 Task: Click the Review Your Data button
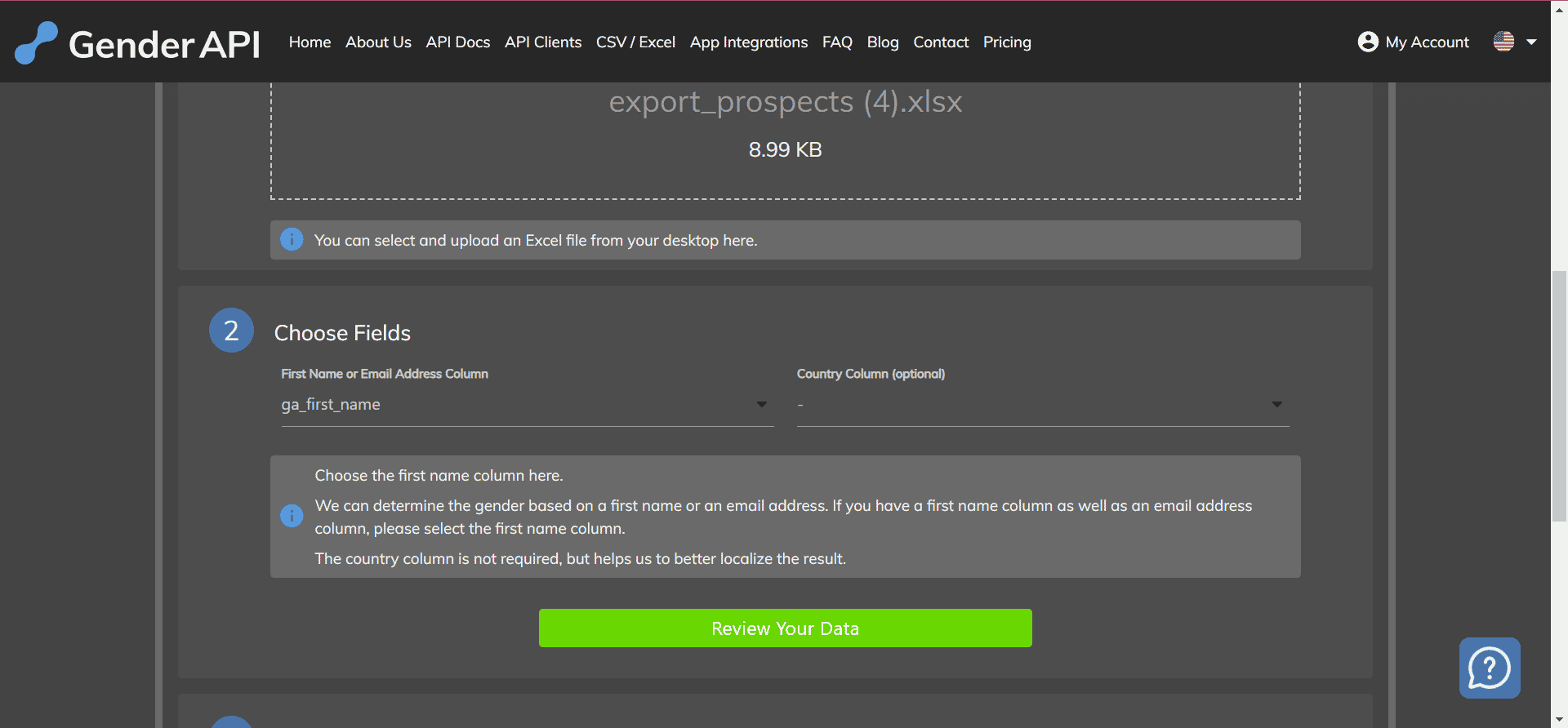click(785, 628)
